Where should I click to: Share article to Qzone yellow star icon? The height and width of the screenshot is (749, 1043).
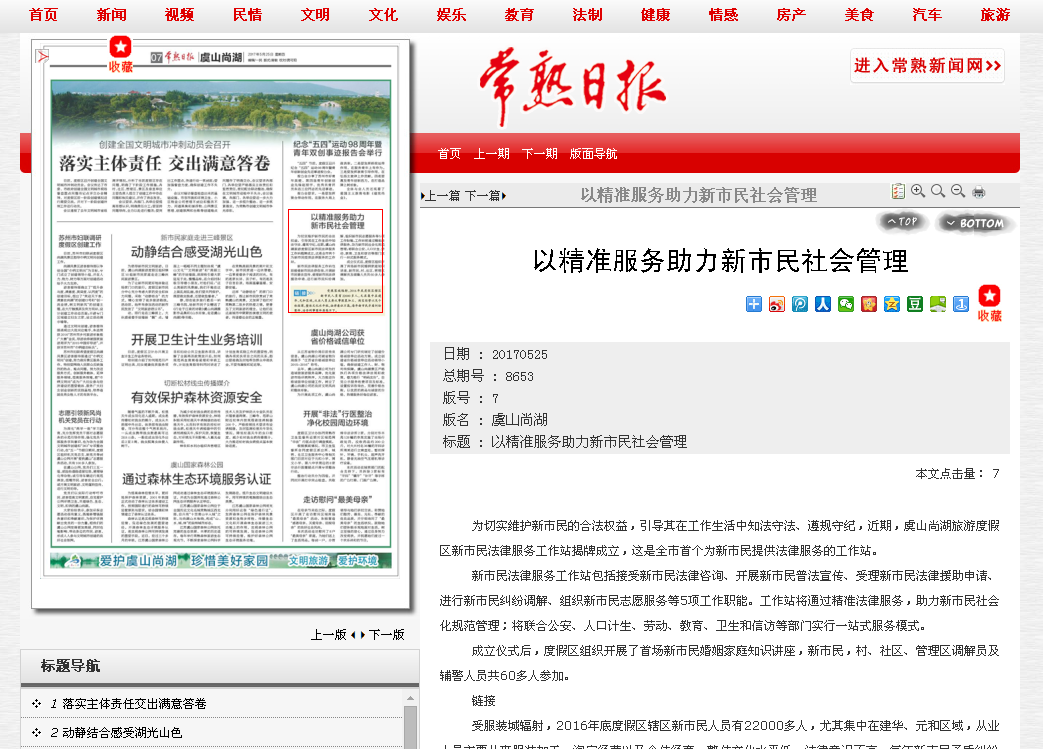click(892, 304)
